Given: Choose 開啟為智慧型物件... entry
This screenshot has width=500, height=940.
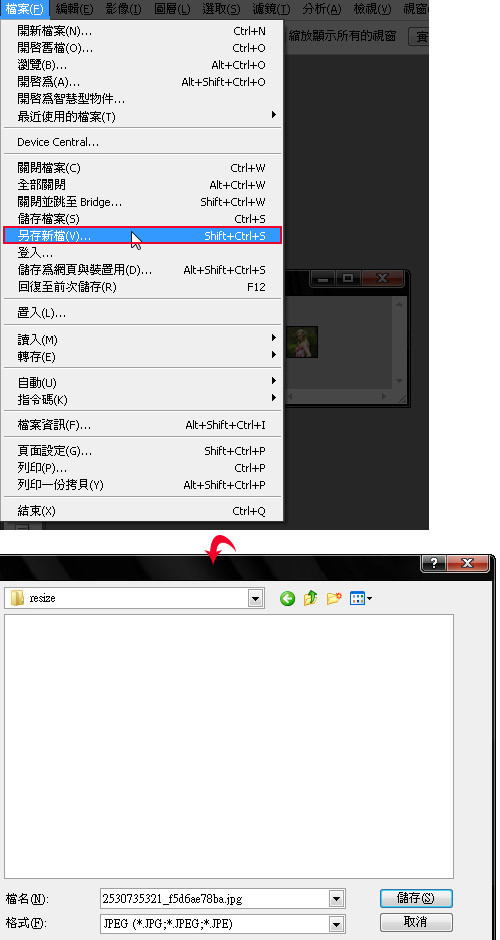Looking at the screenshot, I should click(142, 99).
